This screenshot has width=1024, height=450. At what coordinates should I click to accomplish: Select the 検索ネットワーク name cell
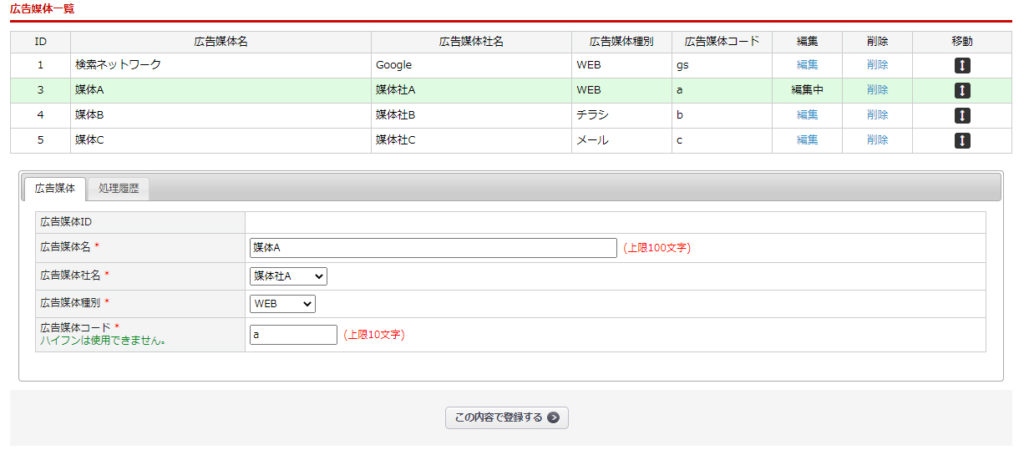(221, 65)
